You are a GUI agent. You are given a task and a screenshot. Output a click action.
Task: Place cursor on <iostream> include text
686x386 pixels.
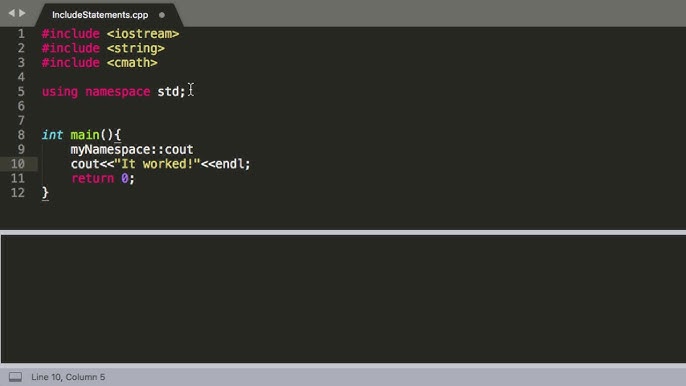coord(143,34)
